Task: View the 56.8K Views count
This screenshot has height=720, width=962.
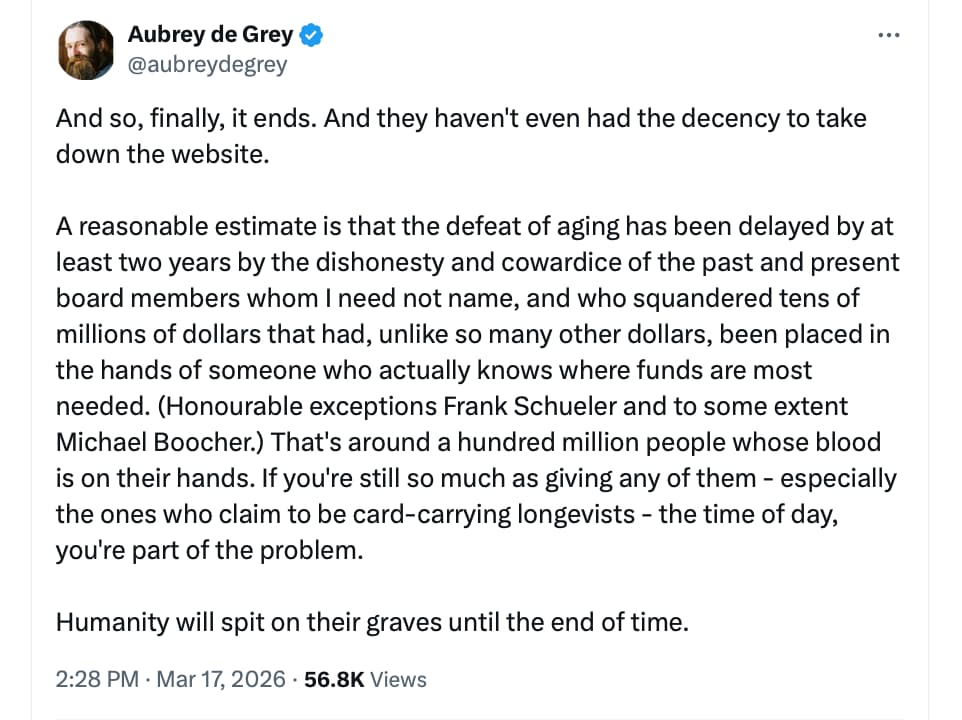Action: (x=334, y=680)
